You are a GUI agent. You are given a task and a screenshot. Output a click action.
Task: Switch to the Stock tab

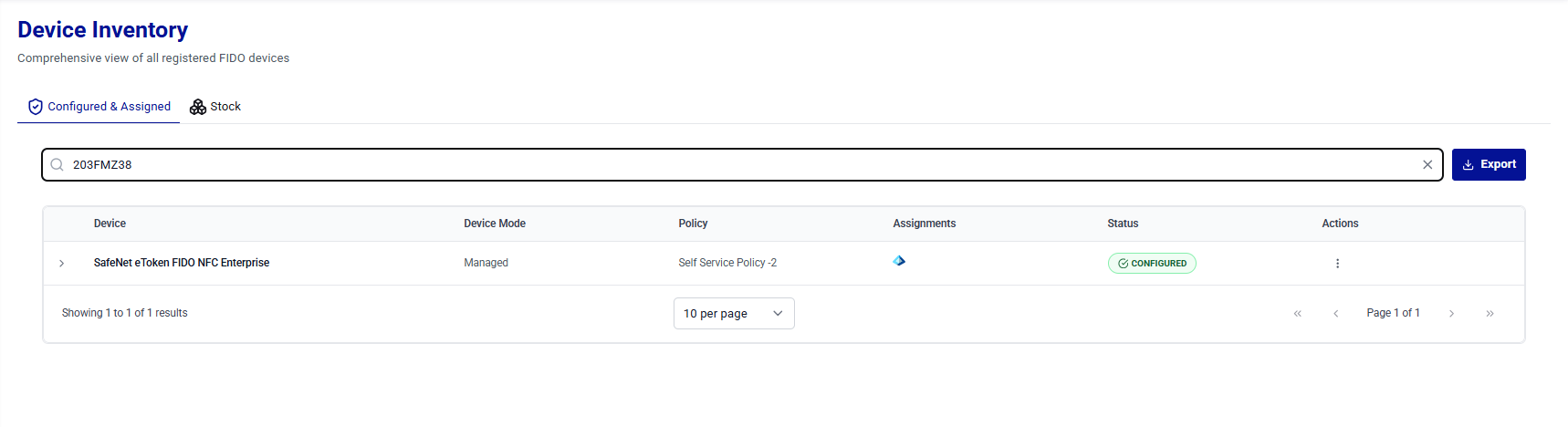215,107
